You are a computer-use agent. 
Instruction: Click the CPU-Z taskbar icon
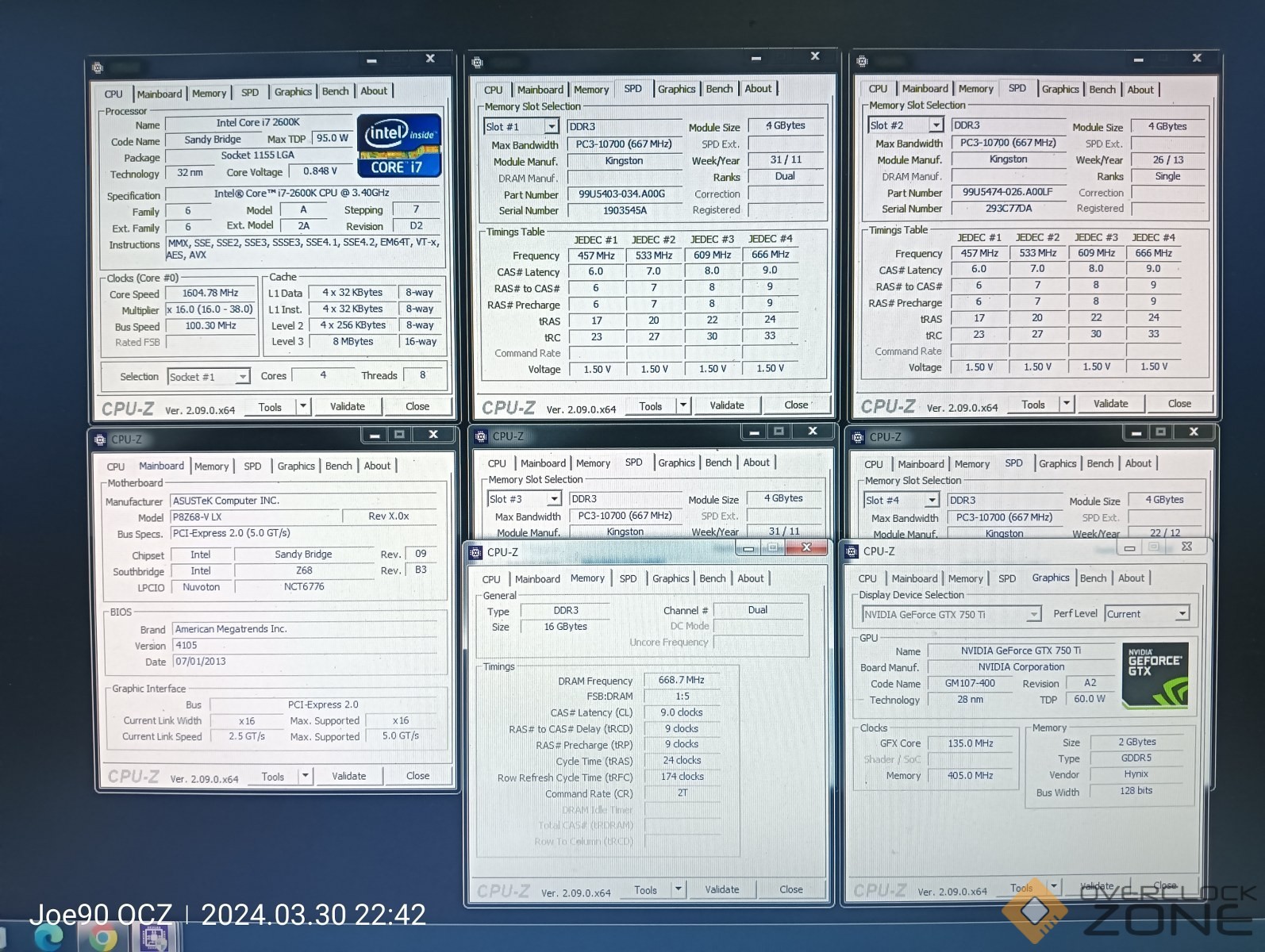153,939
